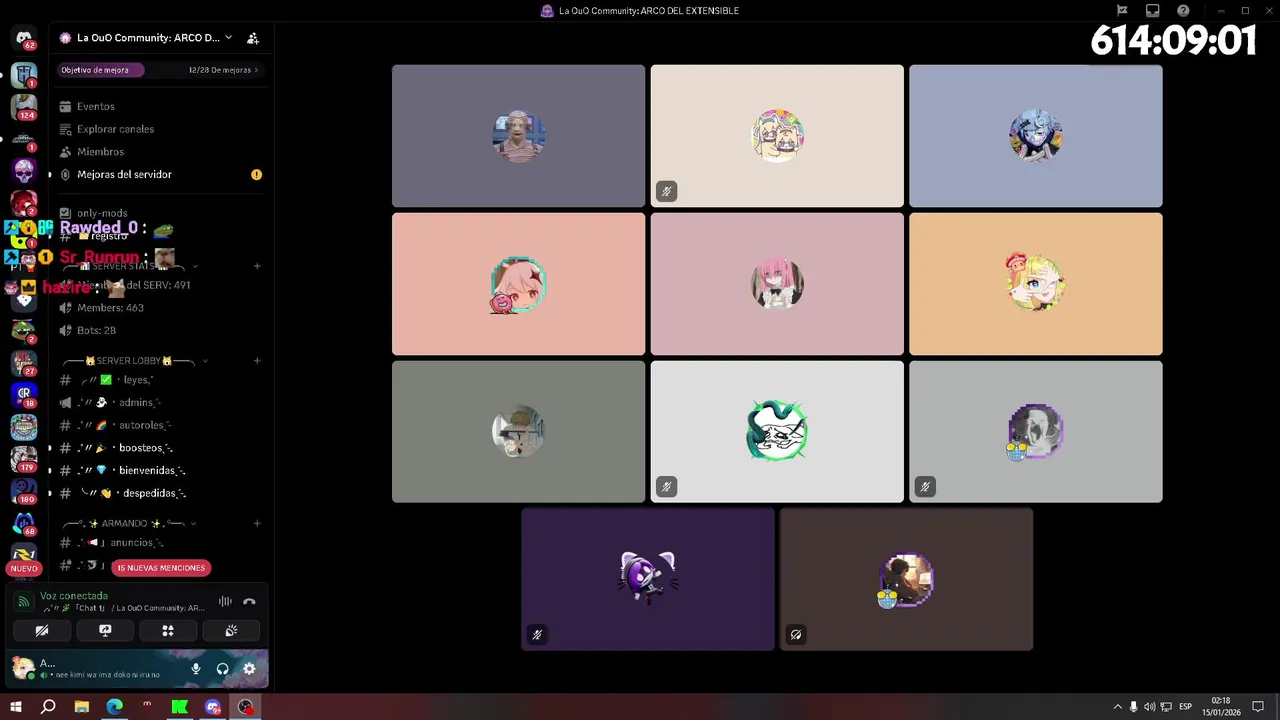Open the soundboard button
The image size is (1280, 720).
tap(231, 631)
